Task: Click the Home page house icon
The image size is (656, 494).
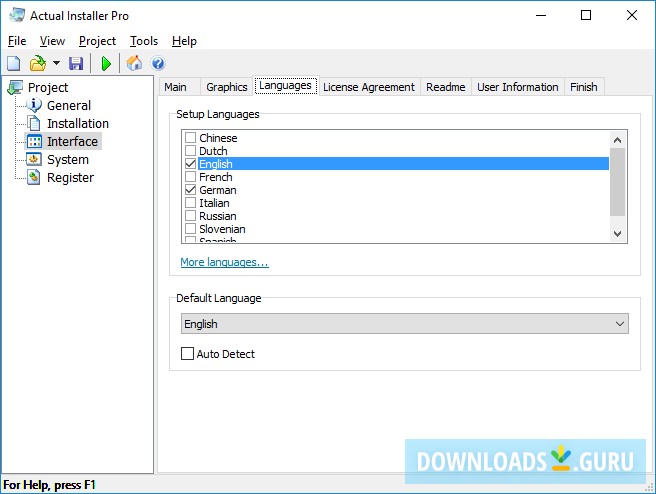Action: pyautogui.click(x=134, y=64)
